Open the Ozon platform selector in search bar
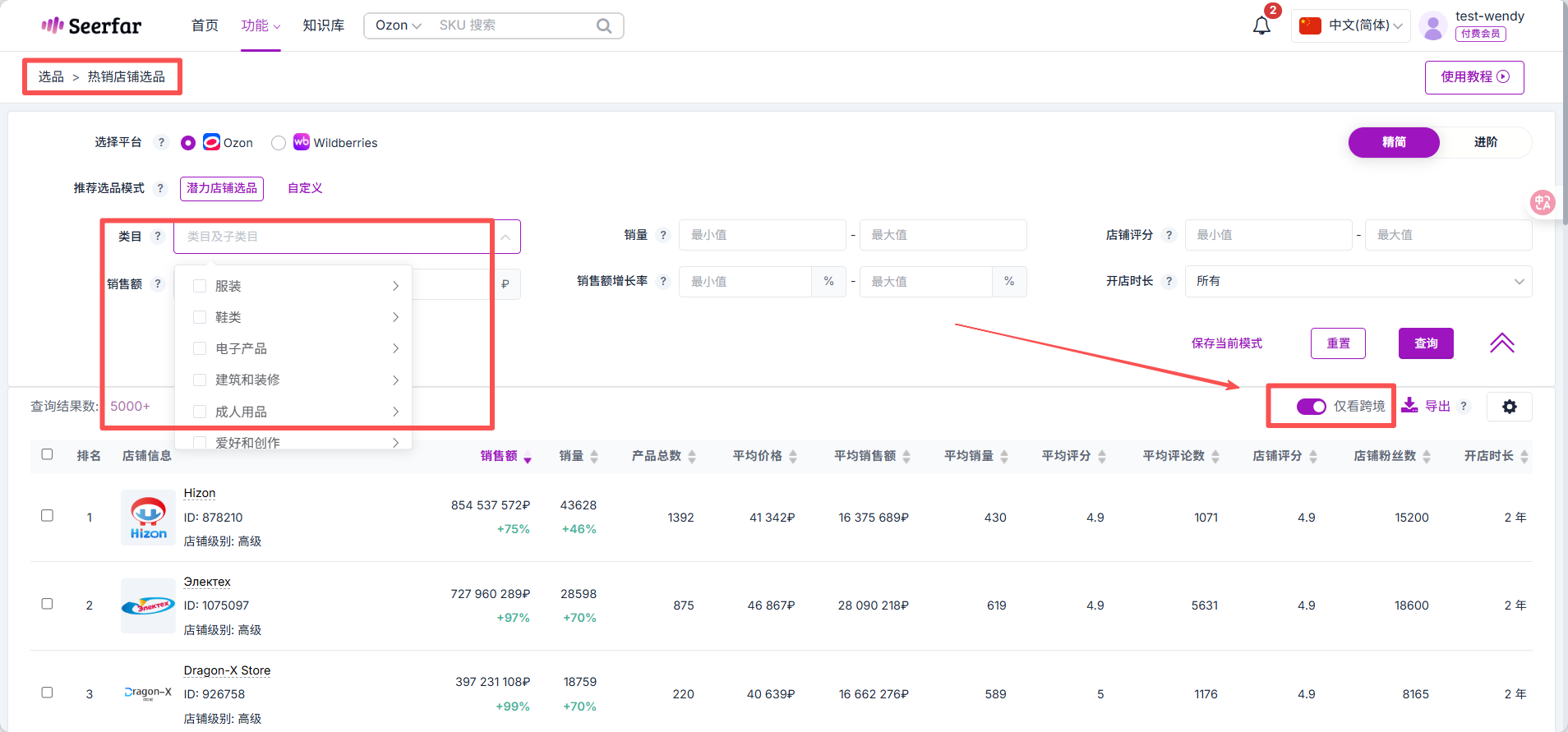This screenshot has width=1568, height=732. click(x=398, y=25)
